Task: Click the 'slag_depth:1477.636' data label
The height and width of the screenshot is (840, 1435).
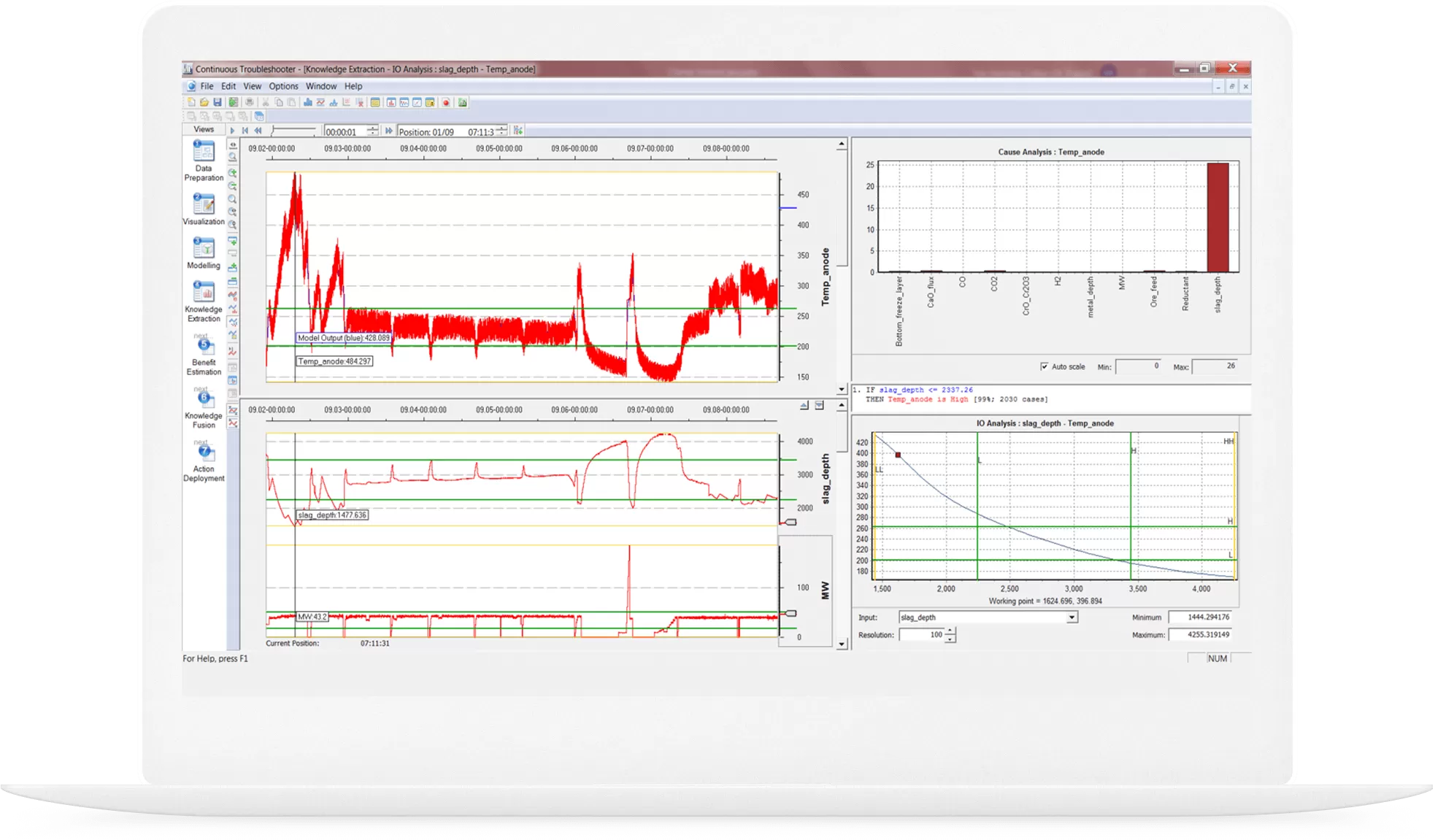Action: (x=332, y=515)
